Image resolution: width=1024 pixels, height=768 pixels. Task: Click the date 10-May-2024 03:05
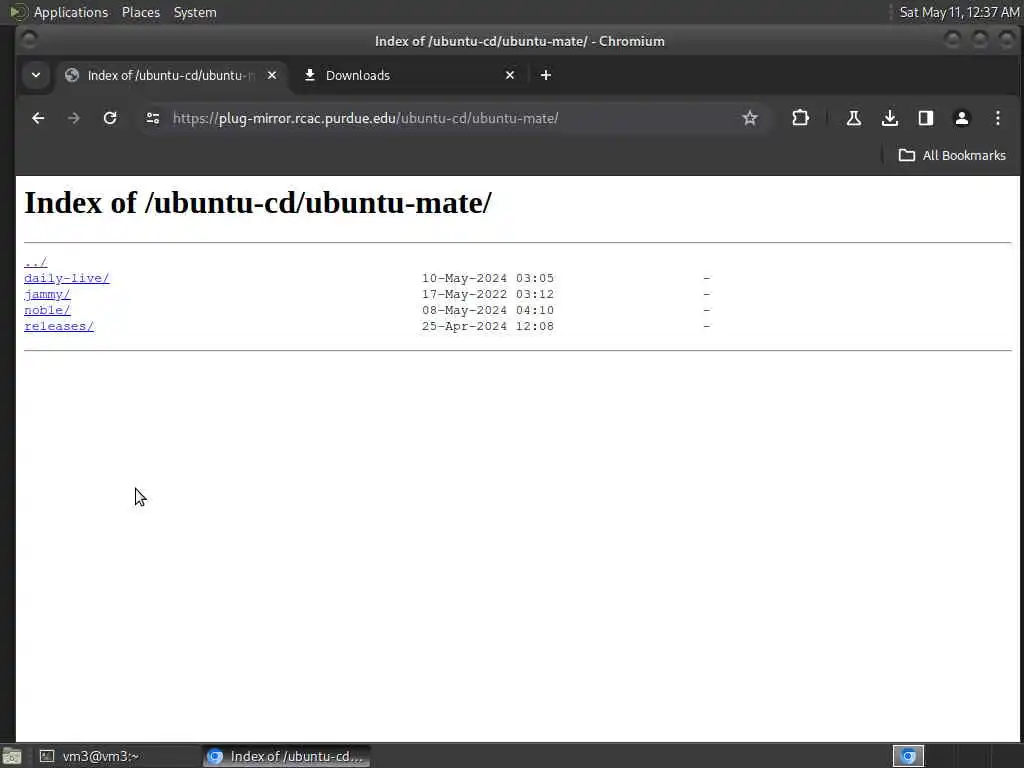488,278
